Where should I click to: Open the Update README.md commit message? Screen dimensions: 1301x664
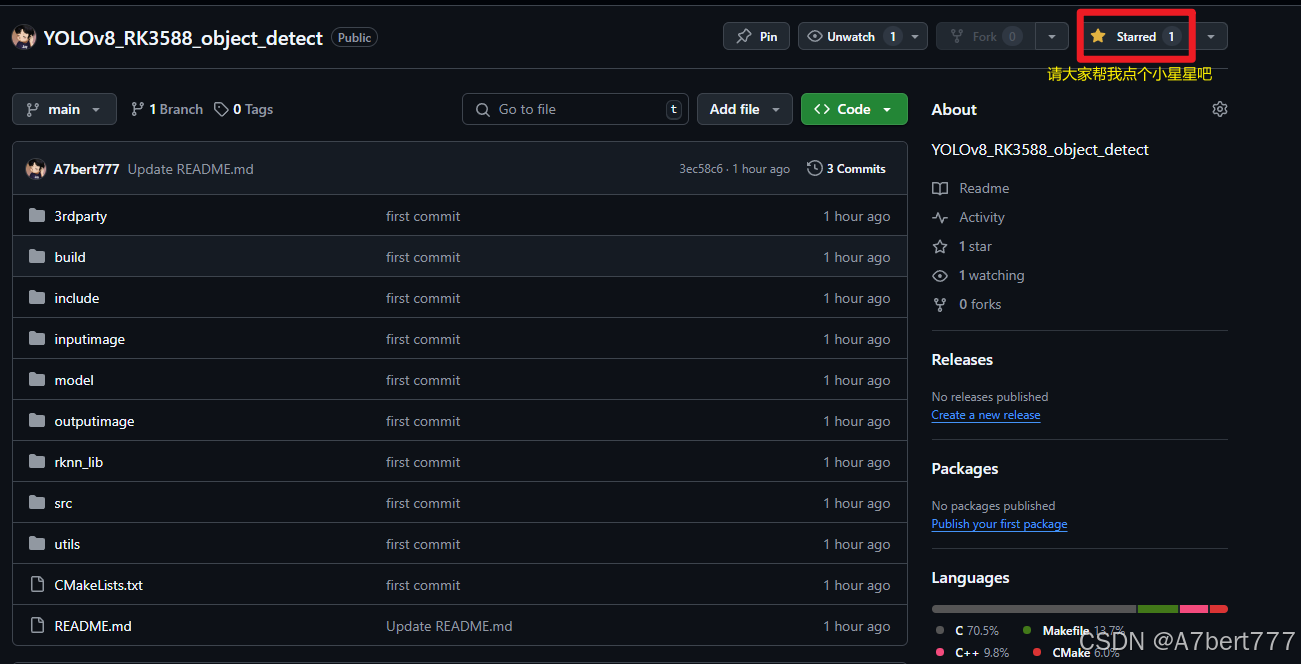191,169
